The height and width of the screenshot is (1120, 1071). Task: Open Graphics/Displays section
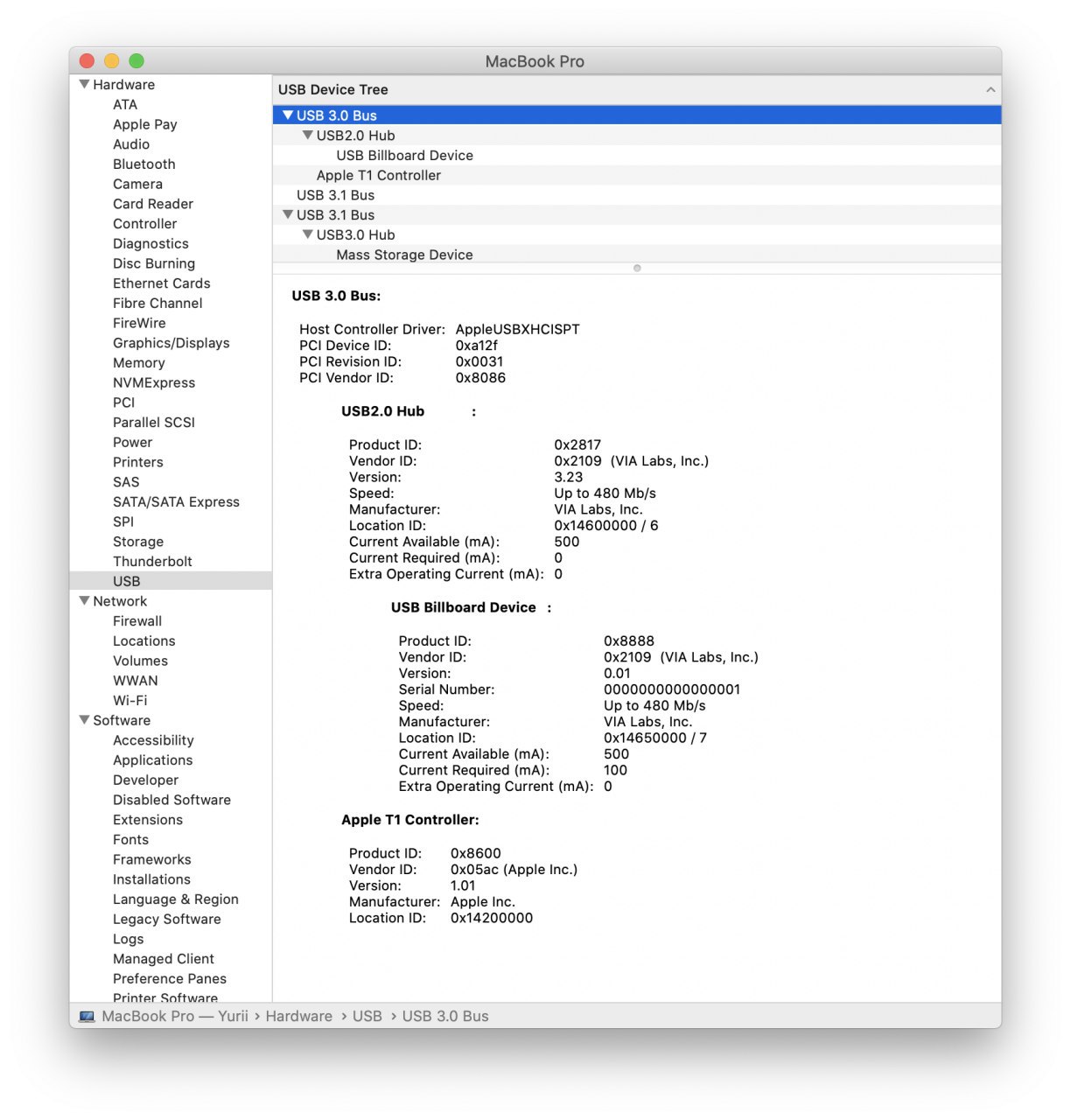coord(171,343)
